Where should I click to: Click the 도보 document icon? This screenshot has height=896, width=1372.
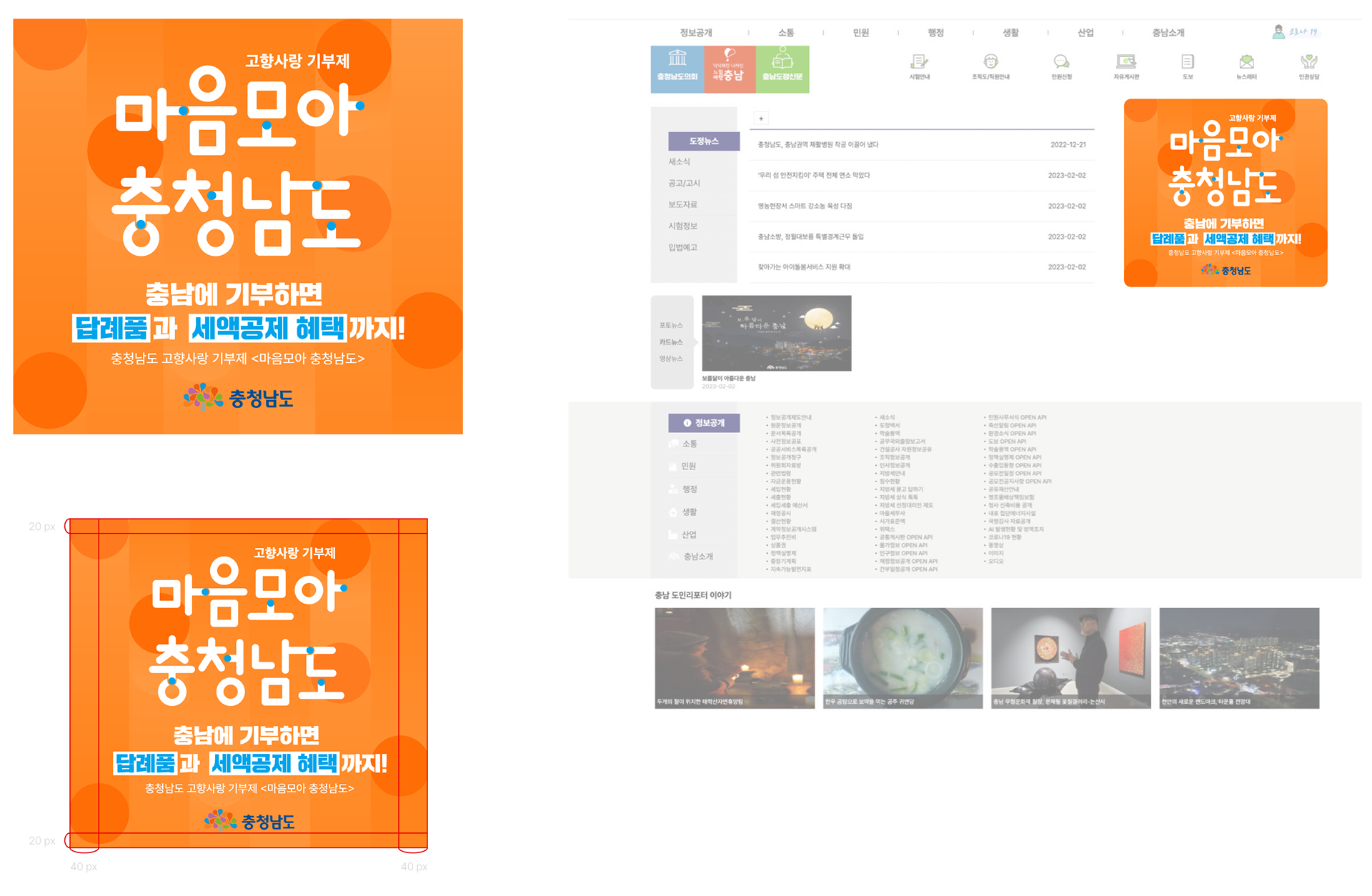[1188, 63]
